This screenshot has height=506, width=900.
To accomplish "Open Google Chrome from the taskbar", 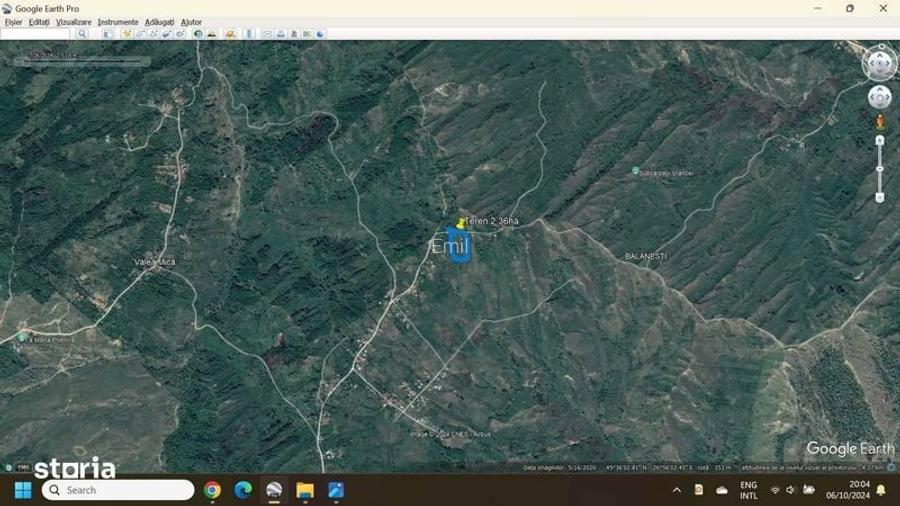I will pos(212,490).
